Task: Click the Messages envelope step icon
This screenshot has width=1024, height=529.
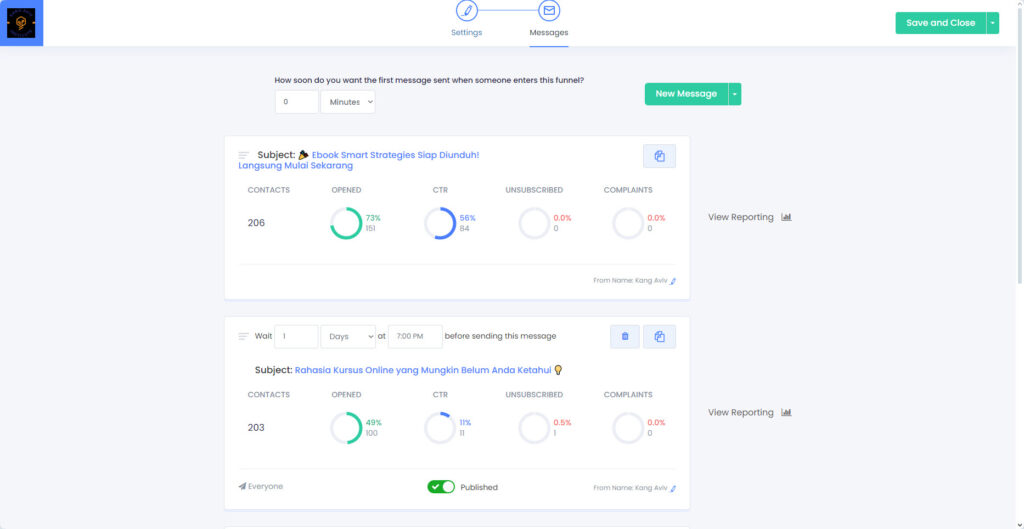Action: [549, 11]
